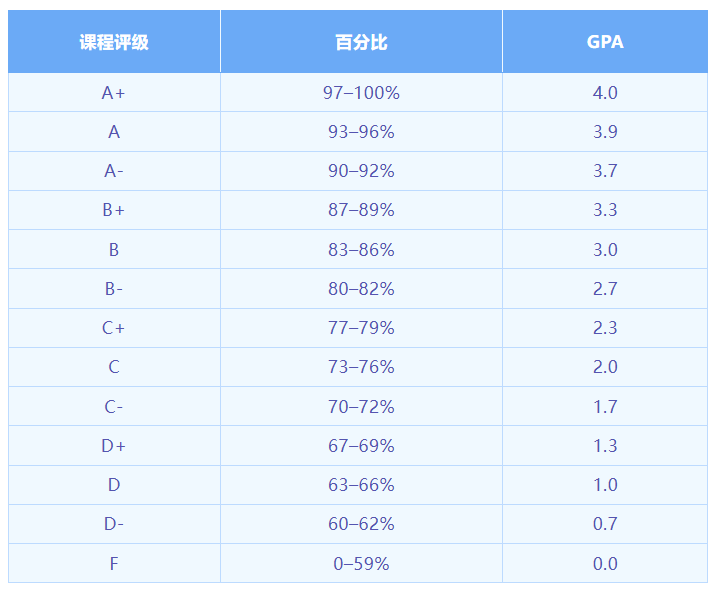Image resolution: width=715 pixels, height=592 pixels.
Task: Select the 60–62% percentage cell
Action: tap(361, 524)
